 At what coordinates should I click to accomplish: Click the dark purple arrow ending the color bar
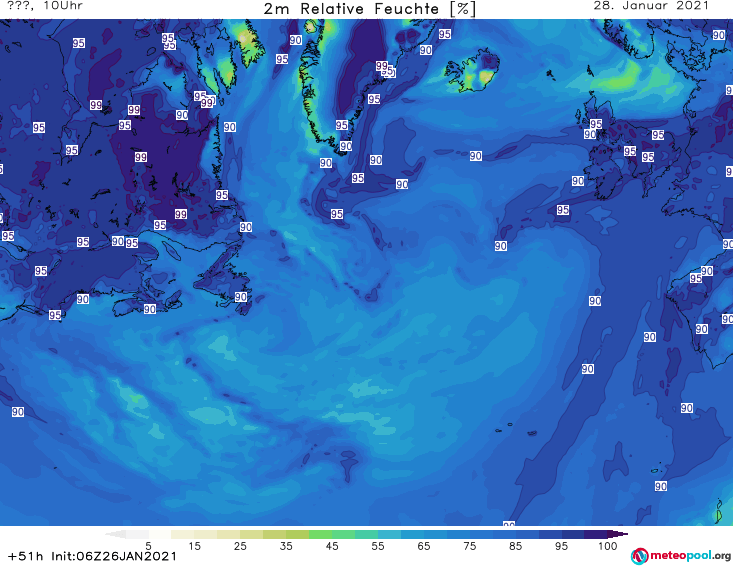[618, 534]
